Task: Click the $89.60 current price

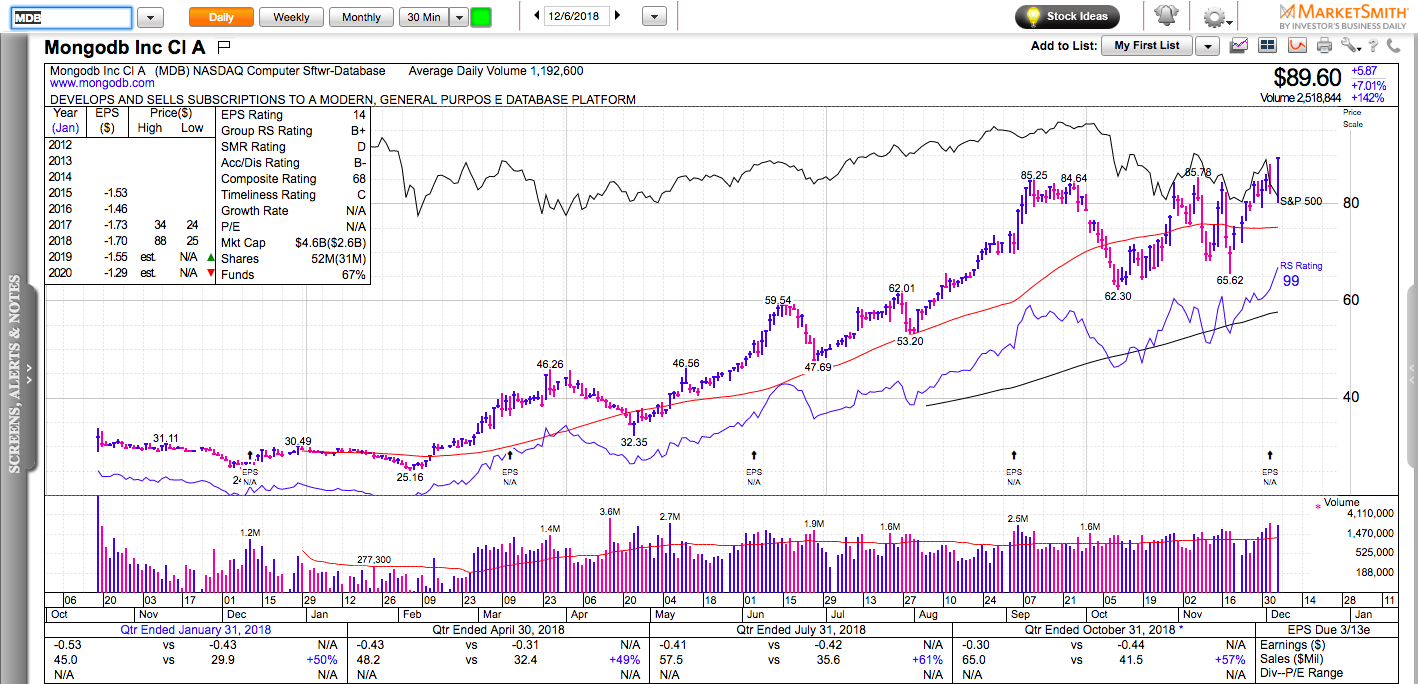Action: click(x=1307, y=78)
